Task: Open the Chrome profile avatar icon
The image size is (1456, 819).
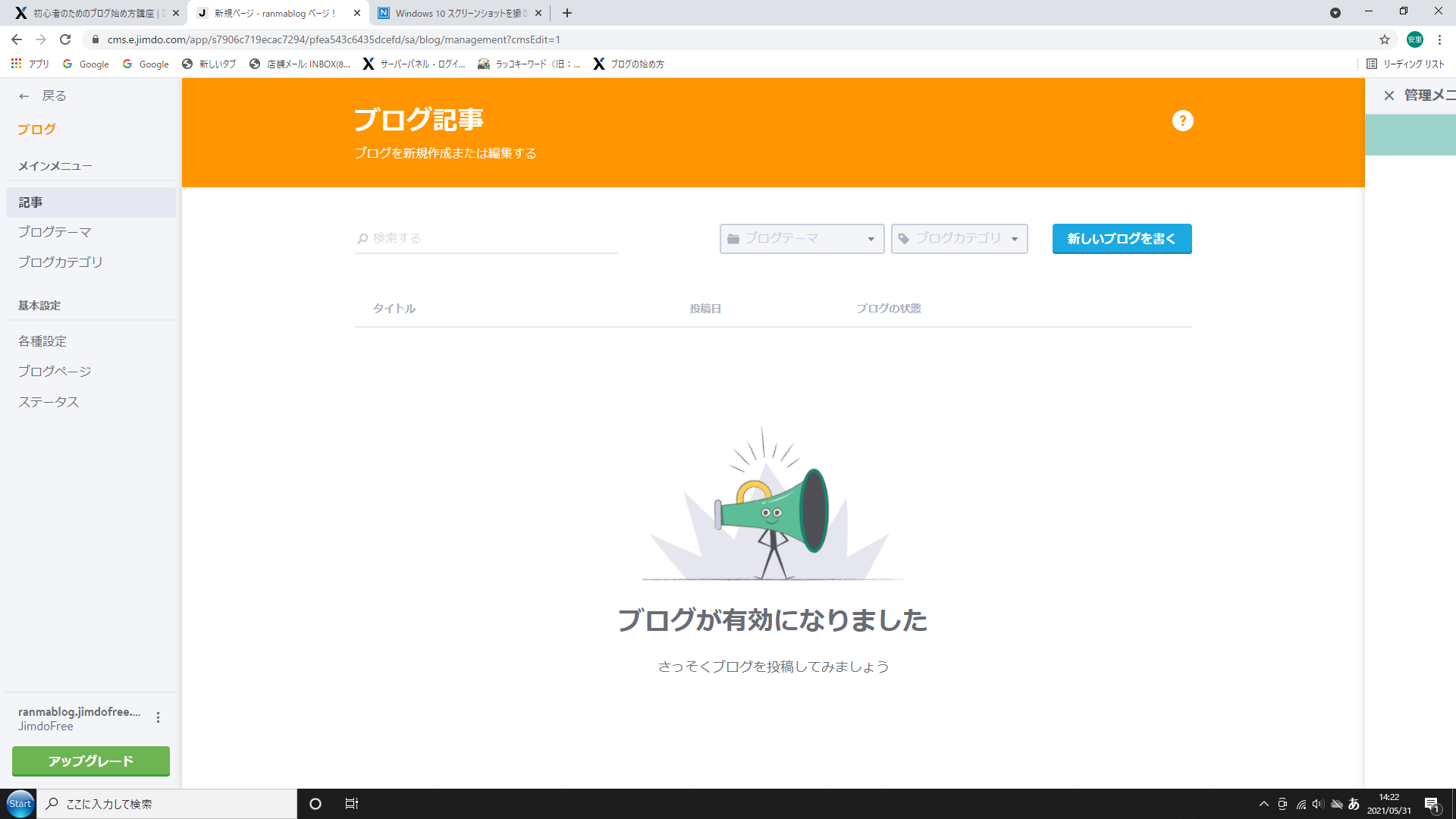Action: [1414, 39]
